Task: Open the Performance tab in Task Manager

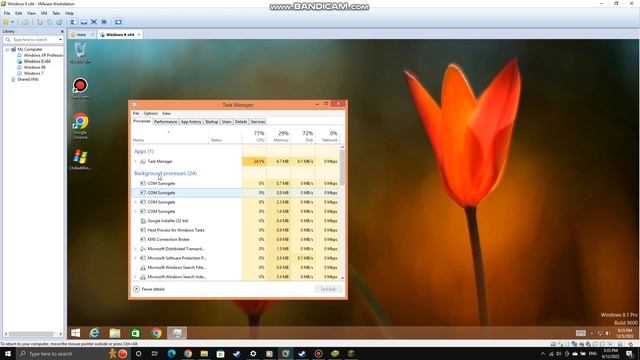Action: coord(165,122)
